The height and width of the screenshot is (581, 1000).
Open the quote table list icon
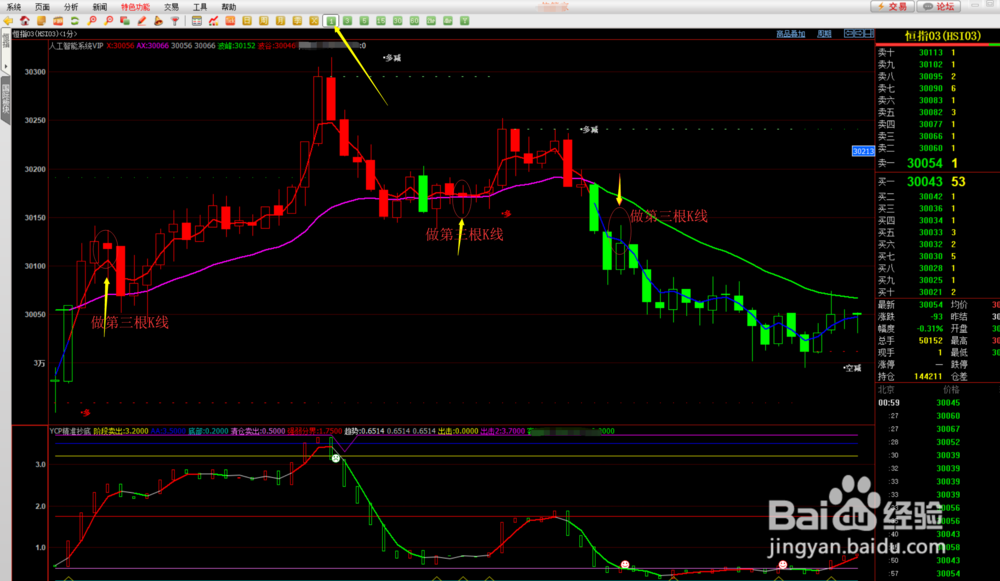(196, 21)
